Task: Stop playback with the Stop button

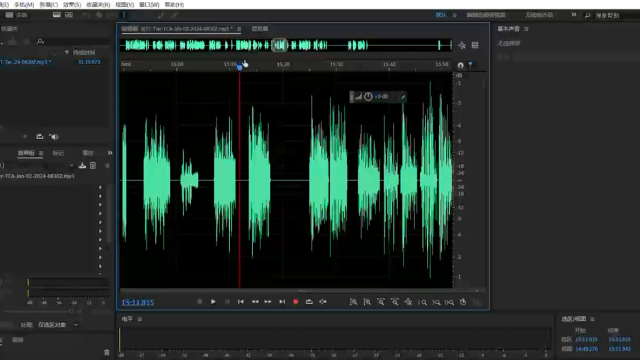Action: click(200, 302)
